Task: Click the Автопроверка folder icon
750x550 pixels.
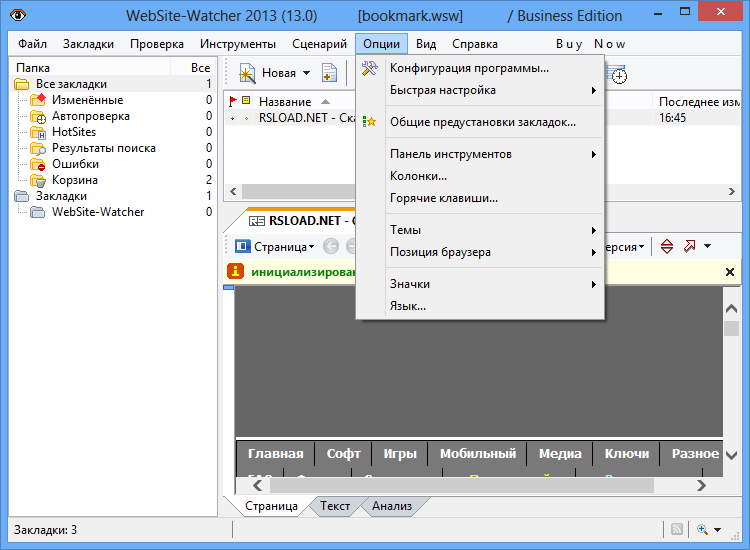Action: click(38, 116)
